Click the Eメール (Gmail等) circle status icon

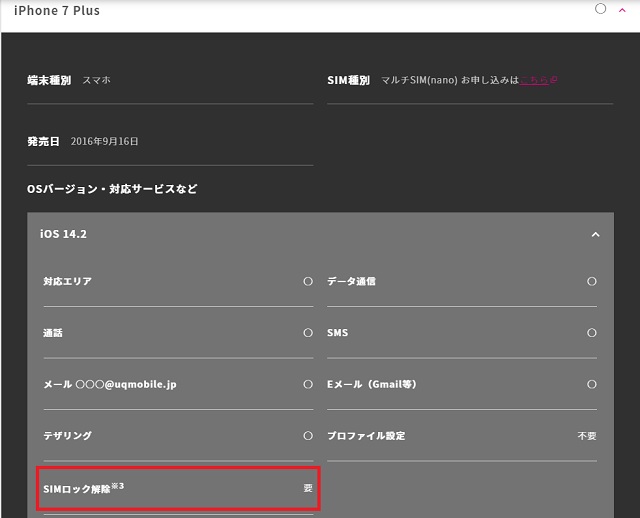(x=592, y=384)
